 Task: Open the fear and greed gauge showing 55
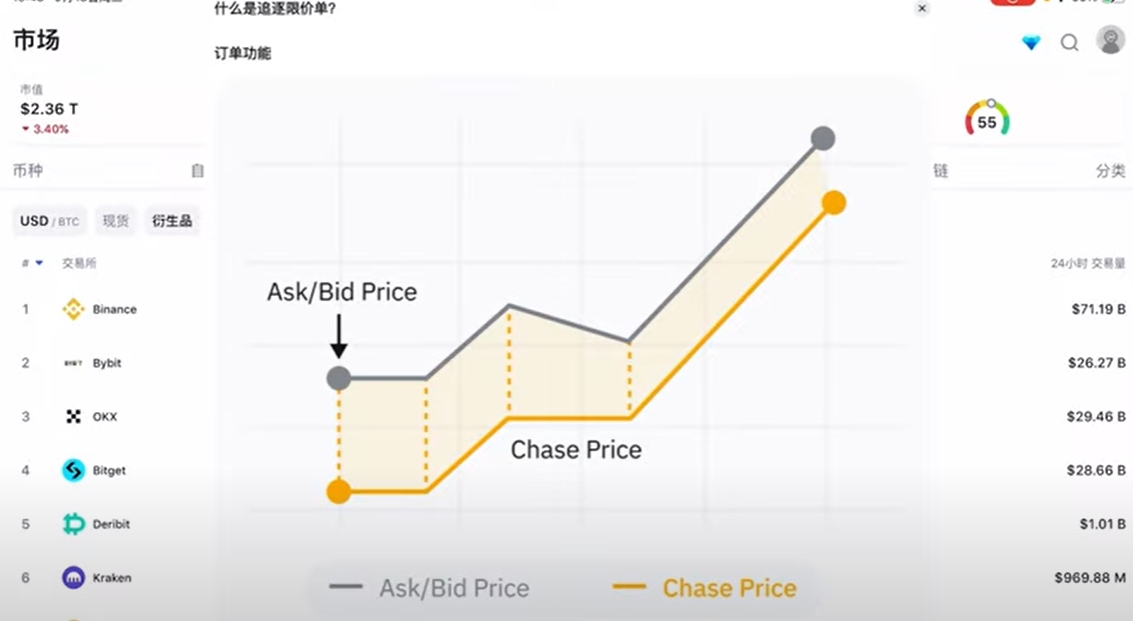(987, 119)
